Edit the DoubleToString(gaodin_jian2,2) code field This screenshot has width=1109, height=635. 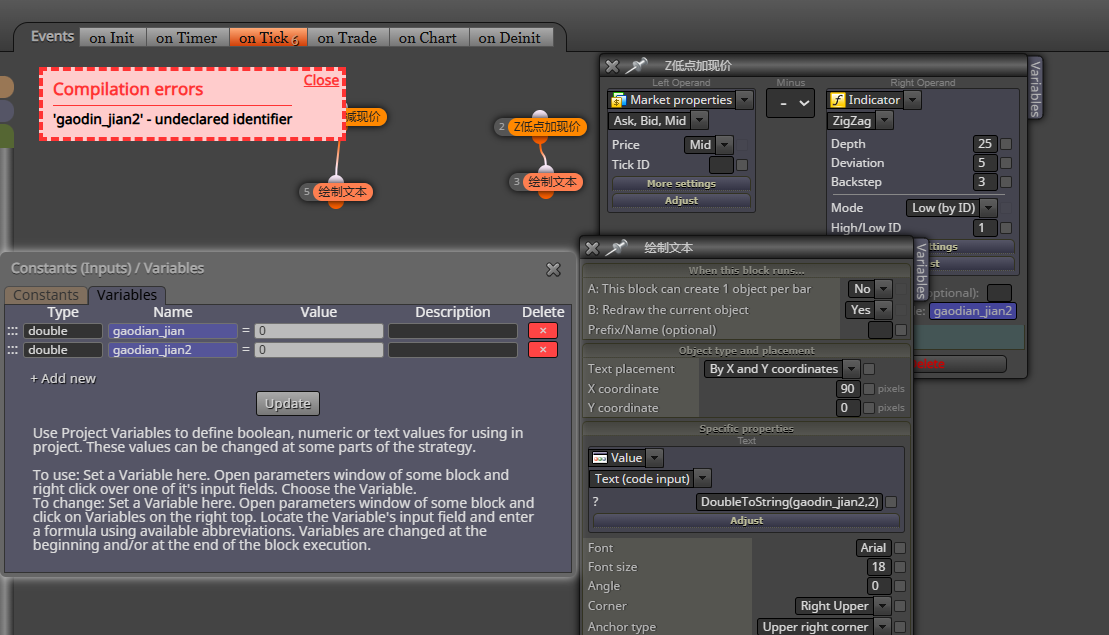point(789,501)
